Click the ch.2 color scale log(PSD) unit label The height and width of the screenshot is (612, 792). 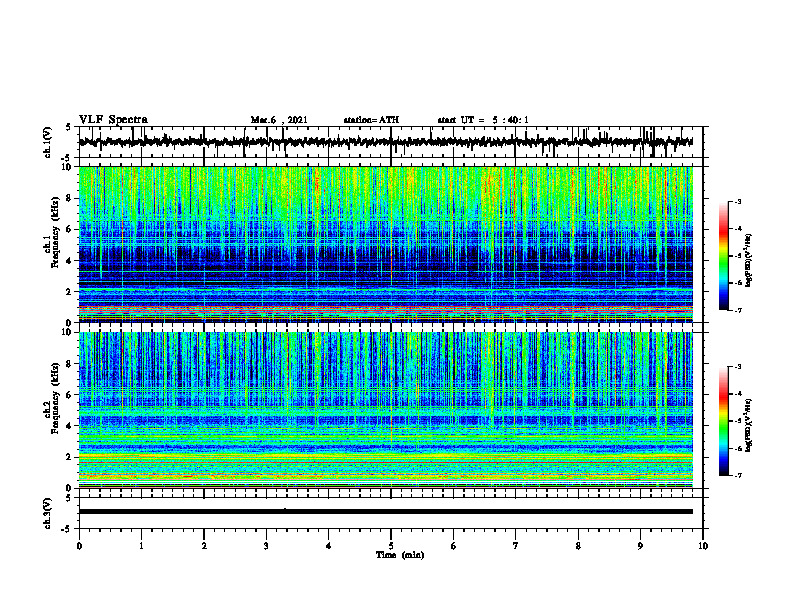click(749, 425)
